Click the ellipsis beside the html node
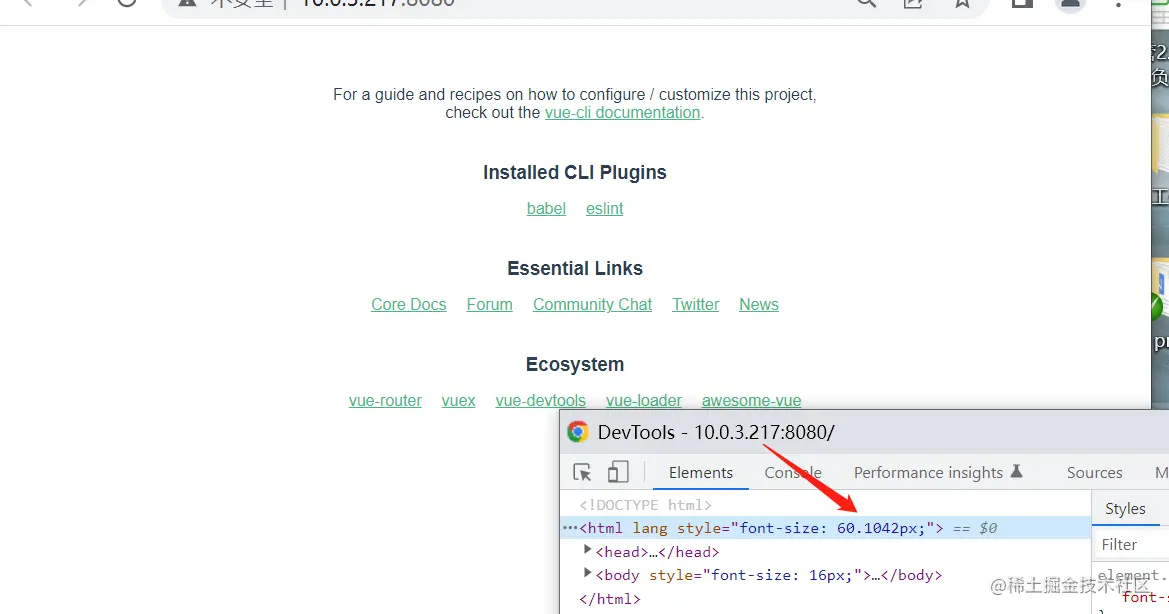 (570, 528)
